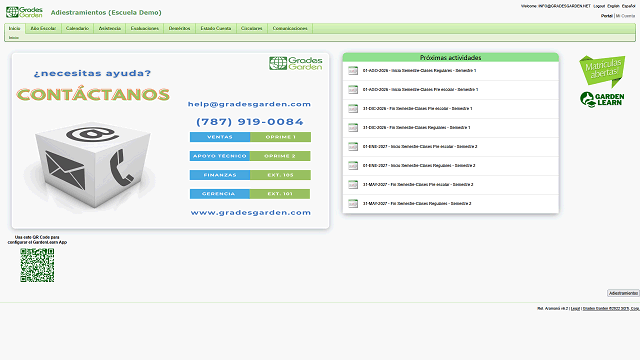The height and width of the screenshot is (360, 640).
Task: Open the Legal link in footer
Action: coord(575,309)
